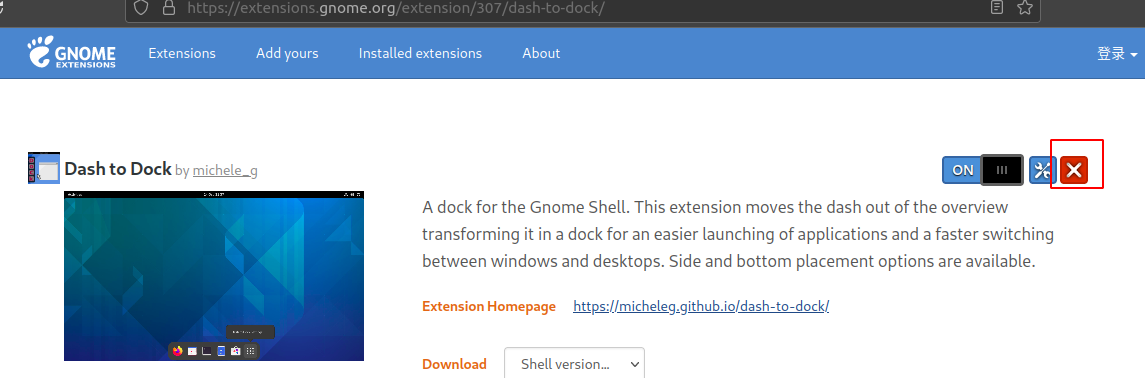This screenshot has height=378, width=1145.
Task: Toggle reader view icon in address bar
Action: coord(996,8)
